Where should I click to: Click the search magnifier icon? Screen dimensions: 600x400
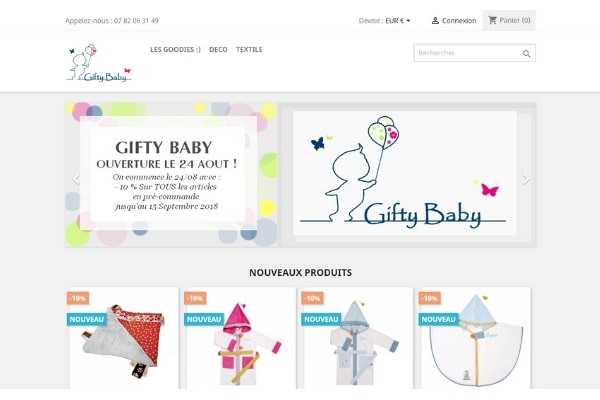pyautogui.click(x=527, y=54)
